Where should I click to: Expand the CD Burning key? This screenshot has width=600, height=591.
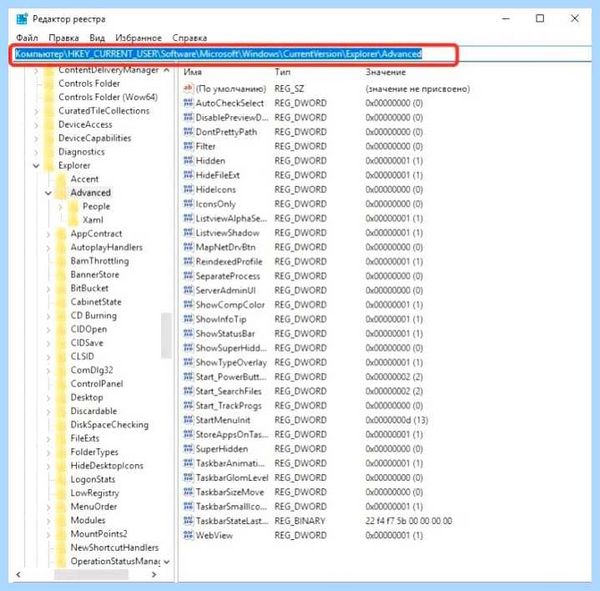pos(48,316)
